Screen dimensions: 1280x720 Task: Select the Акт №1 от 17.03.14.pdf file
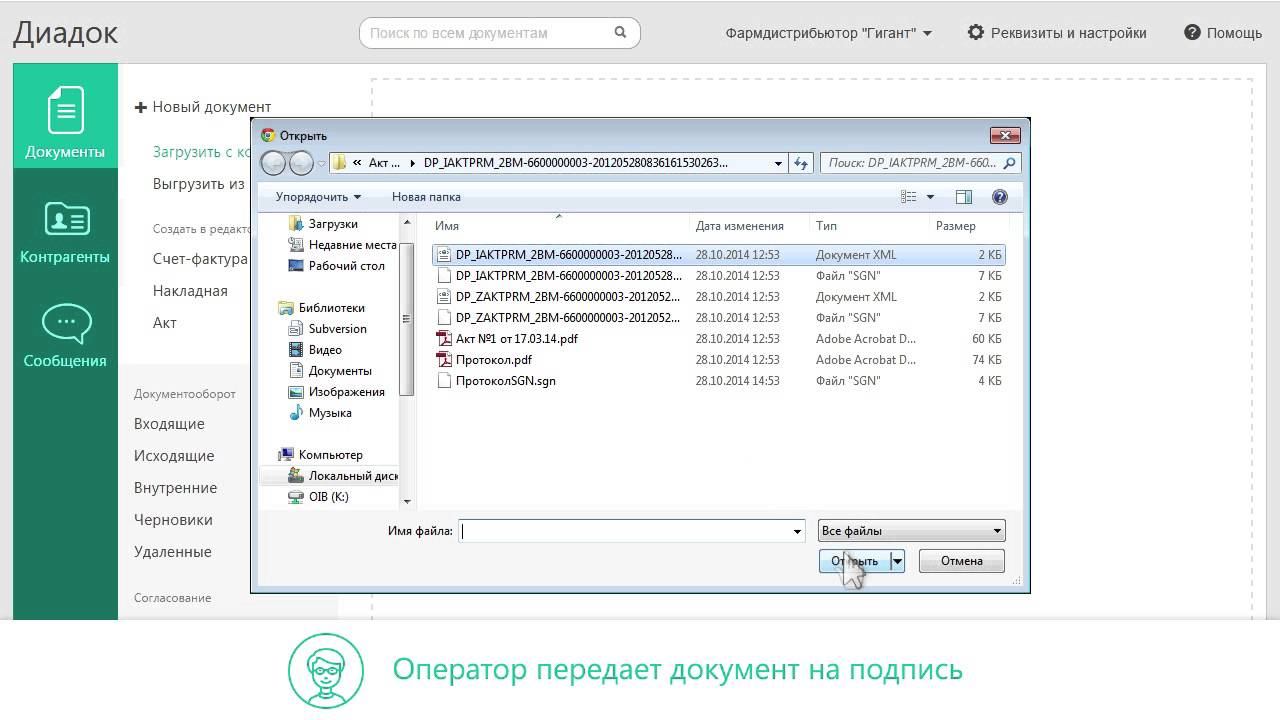(719, 339)
